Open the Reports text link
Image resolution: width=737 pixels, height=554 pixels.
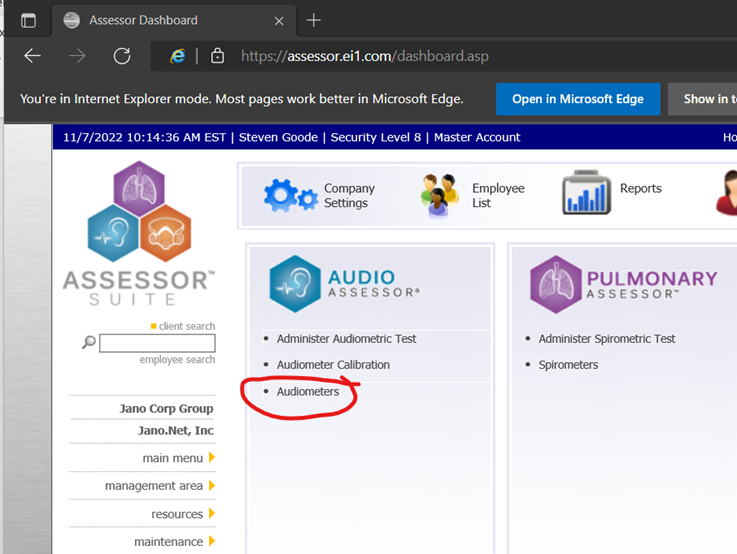(x=641, y=188)
